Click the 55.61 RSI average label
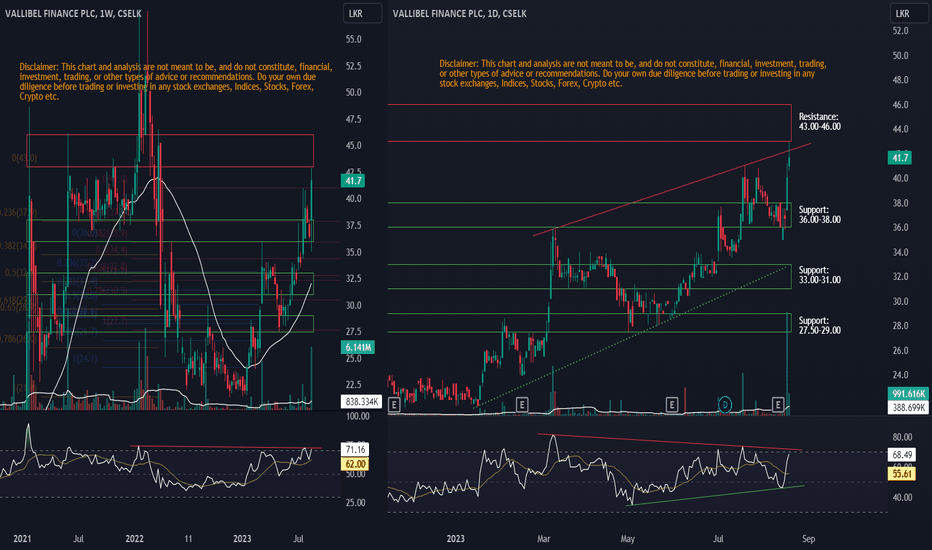Image resolution: width=932 pixels, height=550 pixels. pyautogui.click(x=902, y=474)
